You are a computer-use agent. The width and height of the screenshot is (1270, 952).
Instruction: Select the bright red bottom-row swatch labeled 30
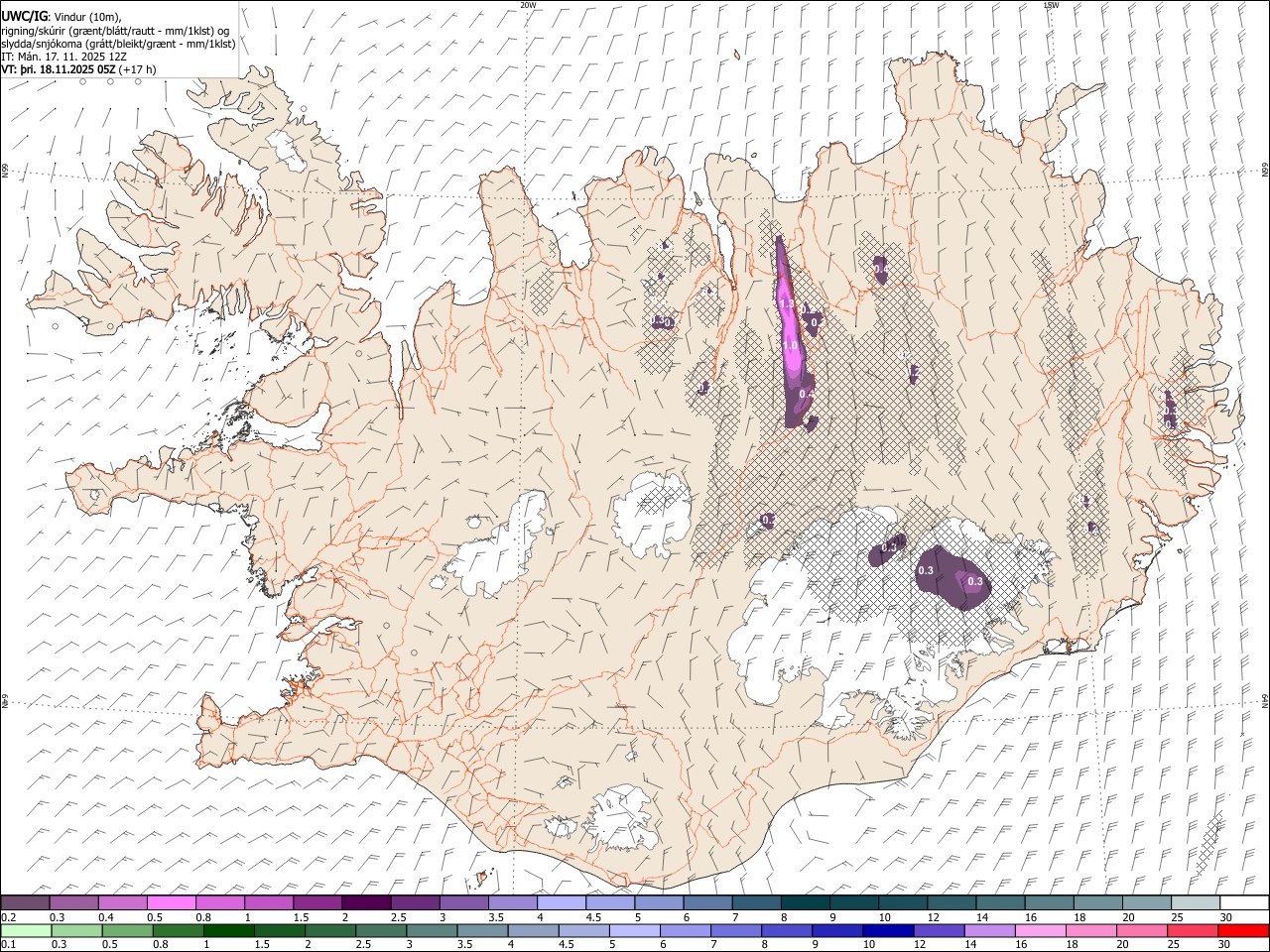coord(1243,930)
